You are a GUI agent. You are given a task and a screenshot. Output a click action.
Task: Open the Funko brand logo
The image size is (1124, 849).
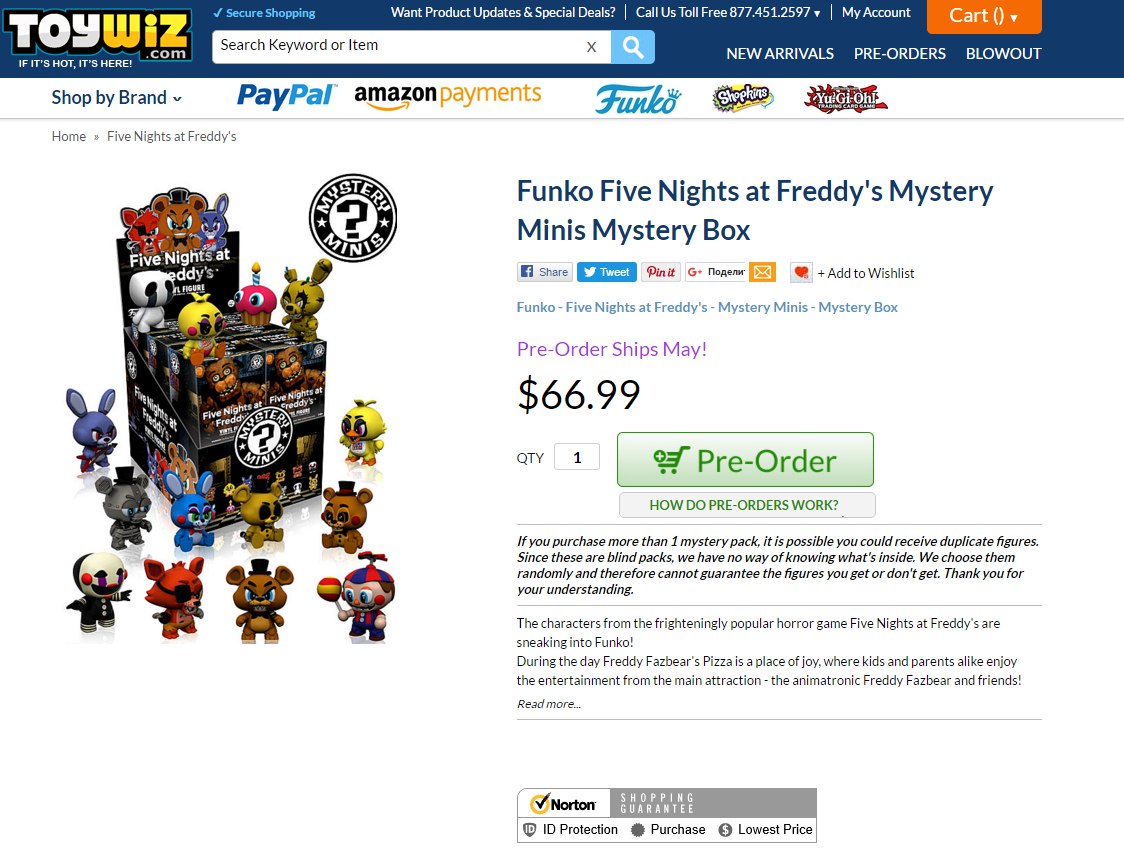pos(637,98)
